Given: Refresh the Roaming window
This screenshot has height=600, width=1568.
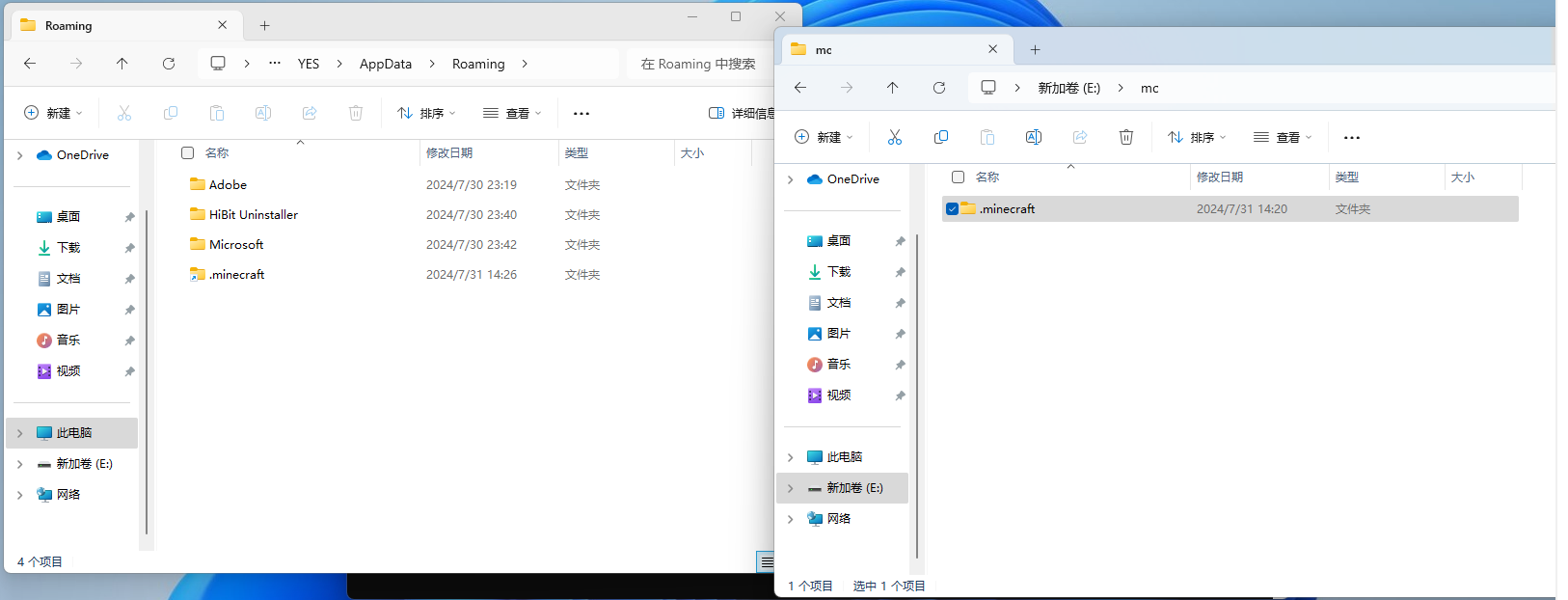Looking at the screenshot, I should 169,64.
